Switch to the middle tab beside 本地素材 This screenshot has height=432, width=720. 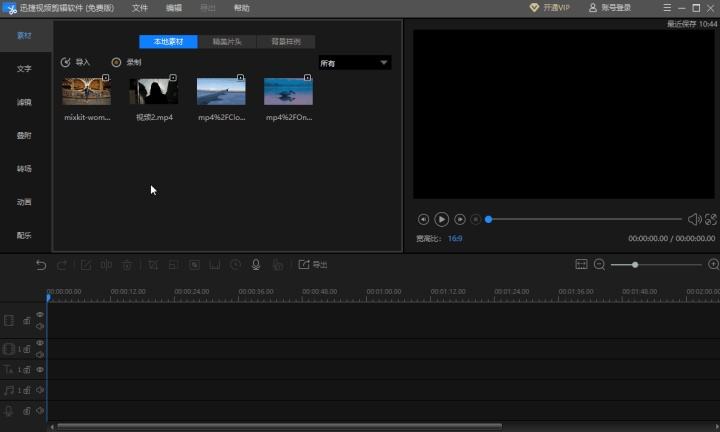pyautogui.click(x=227, y=42)
